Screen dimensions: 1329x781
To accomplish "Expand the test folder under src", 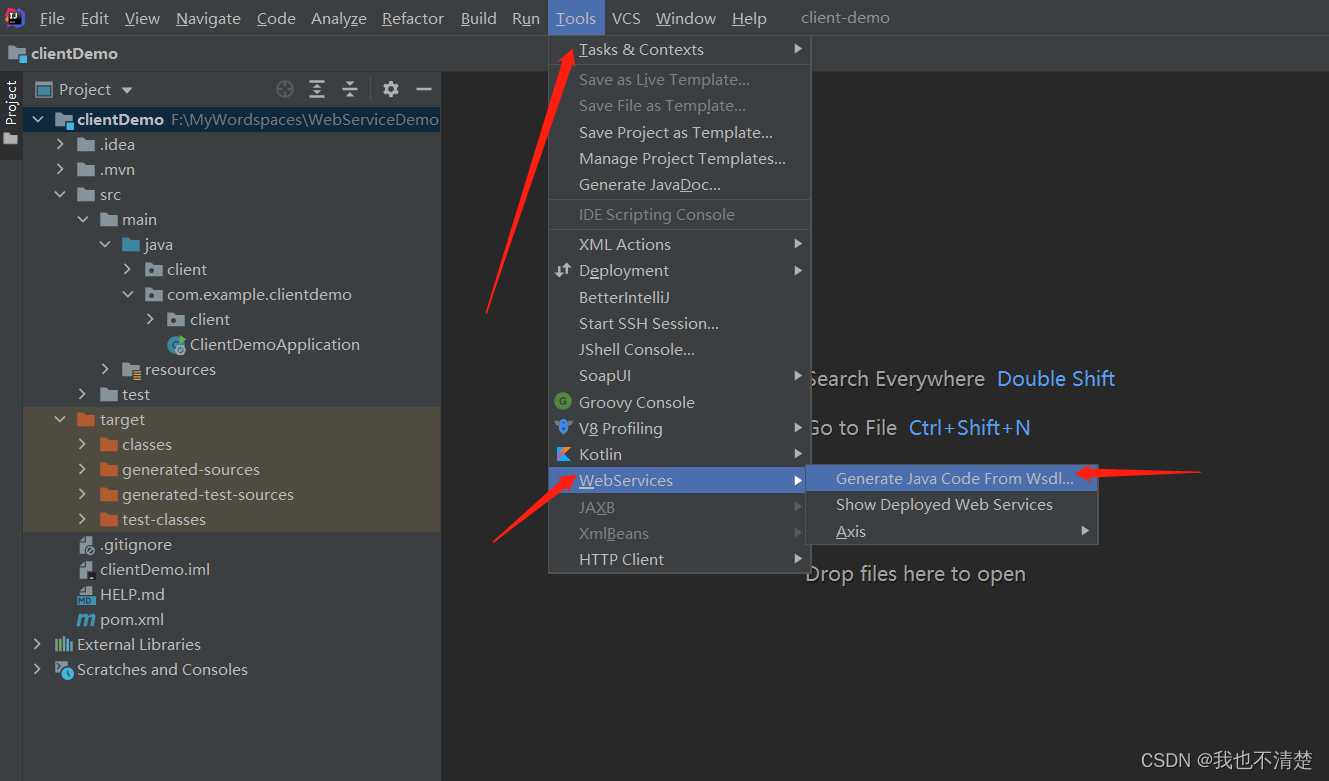I will (x=83, y=395).
